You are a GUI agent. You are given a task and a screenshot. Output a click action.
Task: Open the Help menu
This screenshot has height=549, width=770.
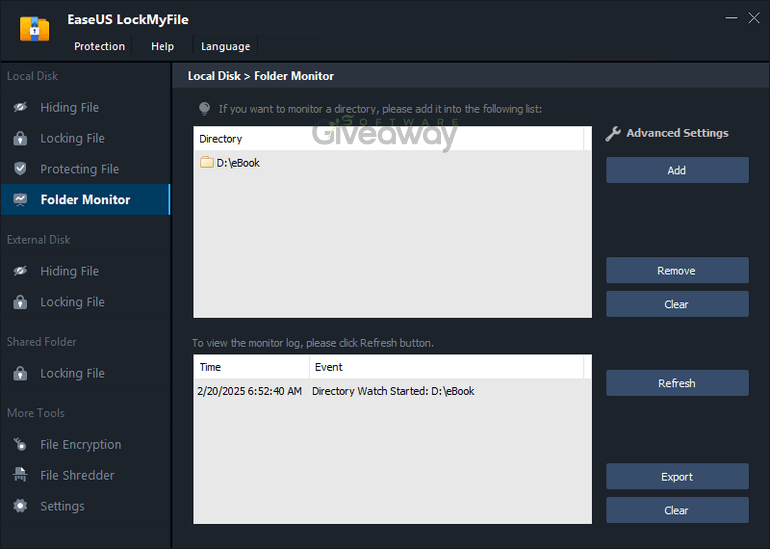162,46
